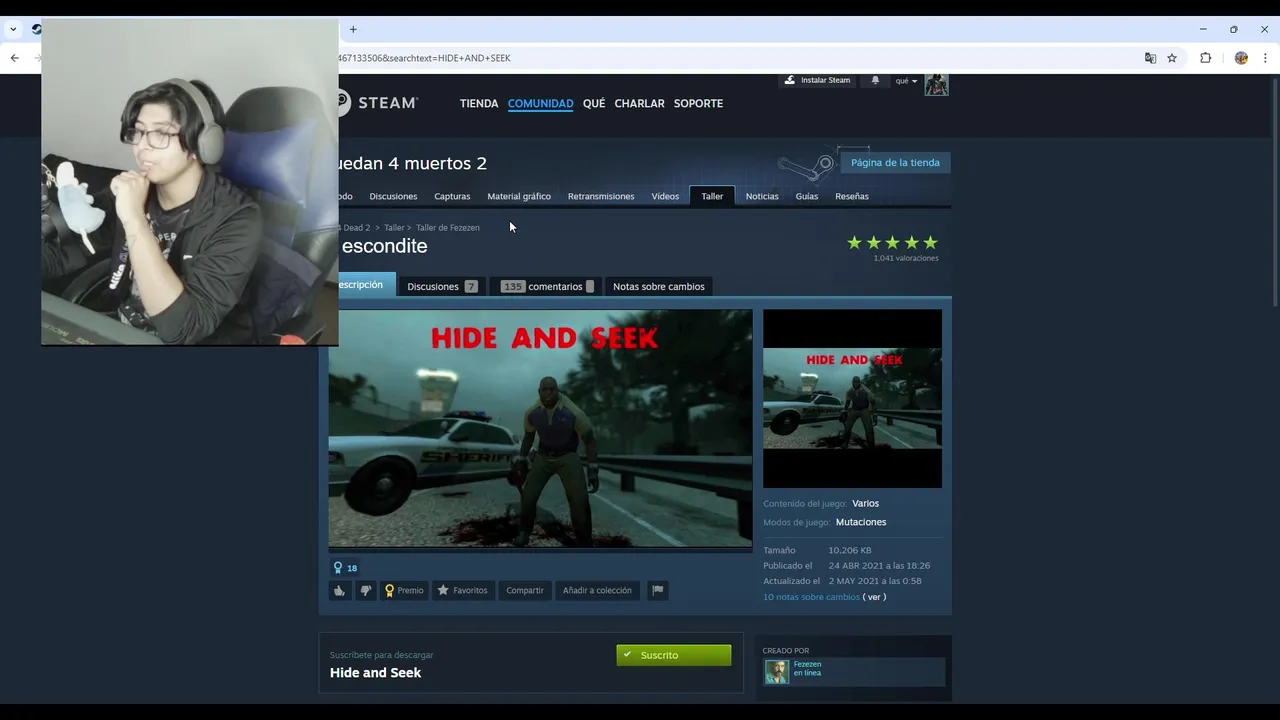Toggle the Suscrito subscription button
1280x720 pixels.
point(674,655)
